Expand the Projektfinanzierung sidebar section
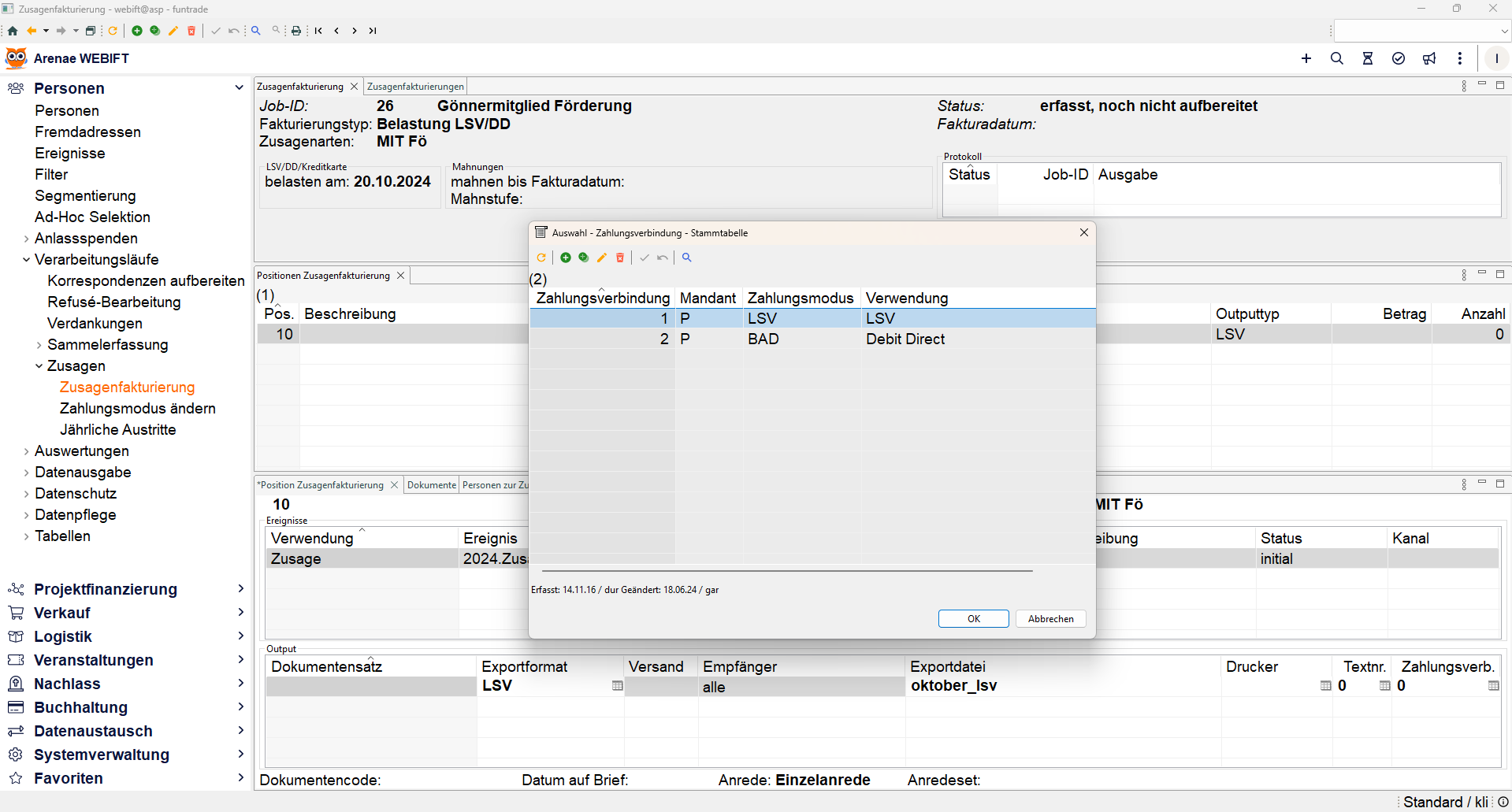Image resolution: width=1512 pixels, height=812 pixels. pos(240,589)
